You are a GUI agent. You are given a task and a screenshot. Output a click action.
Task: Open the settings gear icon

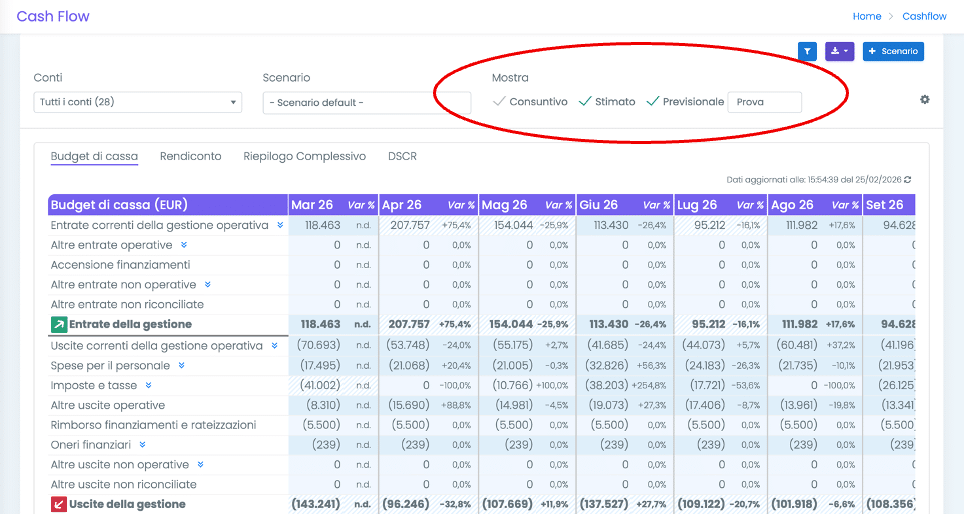(x=924, y=99)
